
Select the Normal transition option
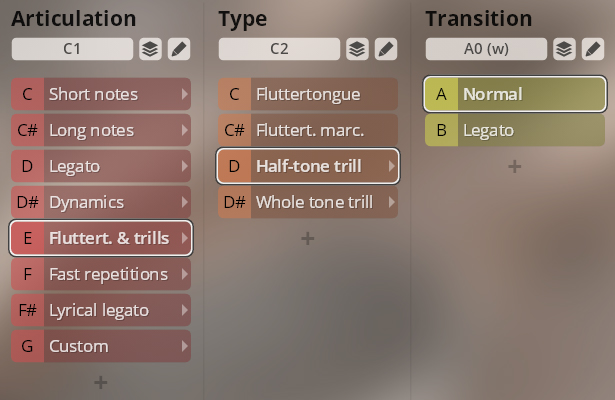click(x=515, y=94)
